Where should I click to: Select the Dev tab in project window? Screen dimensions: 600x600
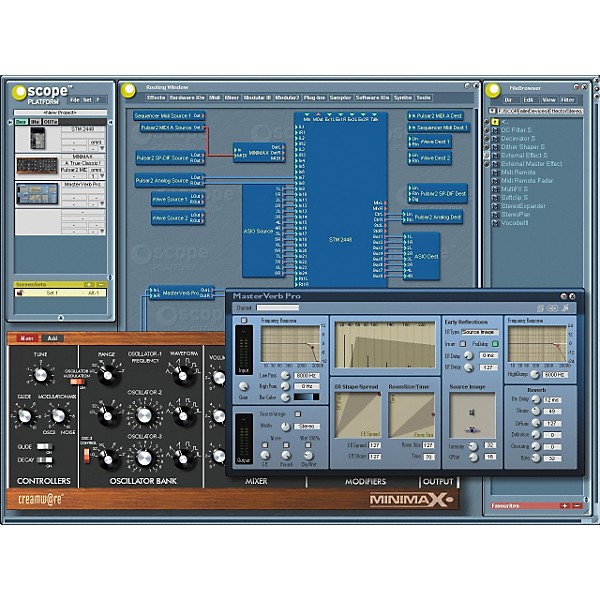click(x=21, y=122)
